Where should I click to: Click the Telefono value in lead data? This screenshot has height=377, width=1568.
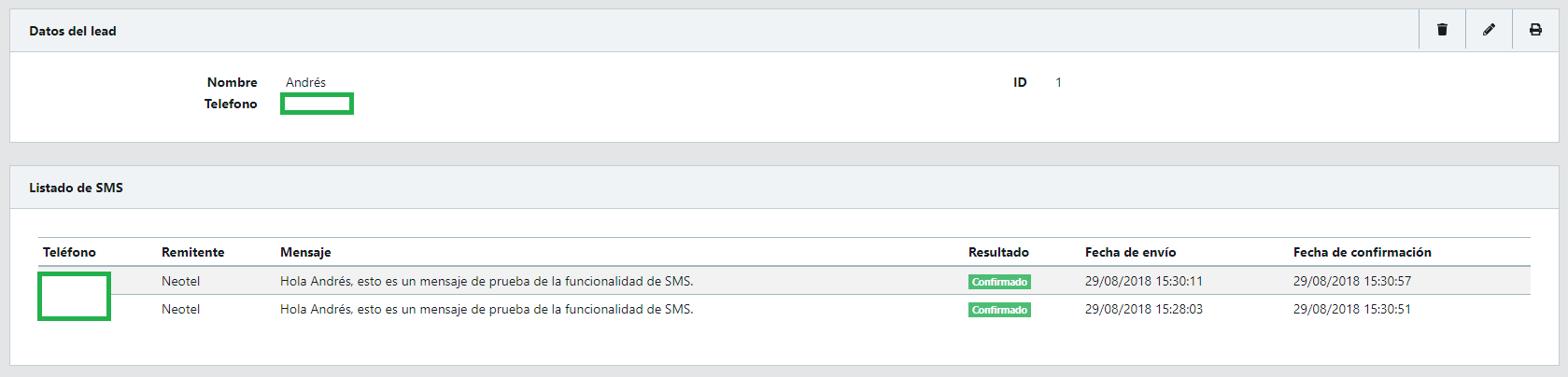317,104
